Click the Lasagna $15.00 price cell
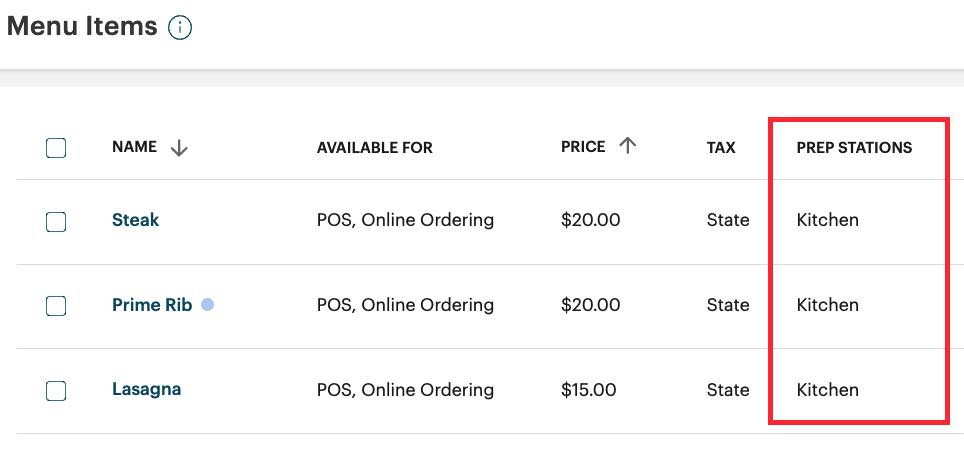964x453 pixels. click(588, 390)
